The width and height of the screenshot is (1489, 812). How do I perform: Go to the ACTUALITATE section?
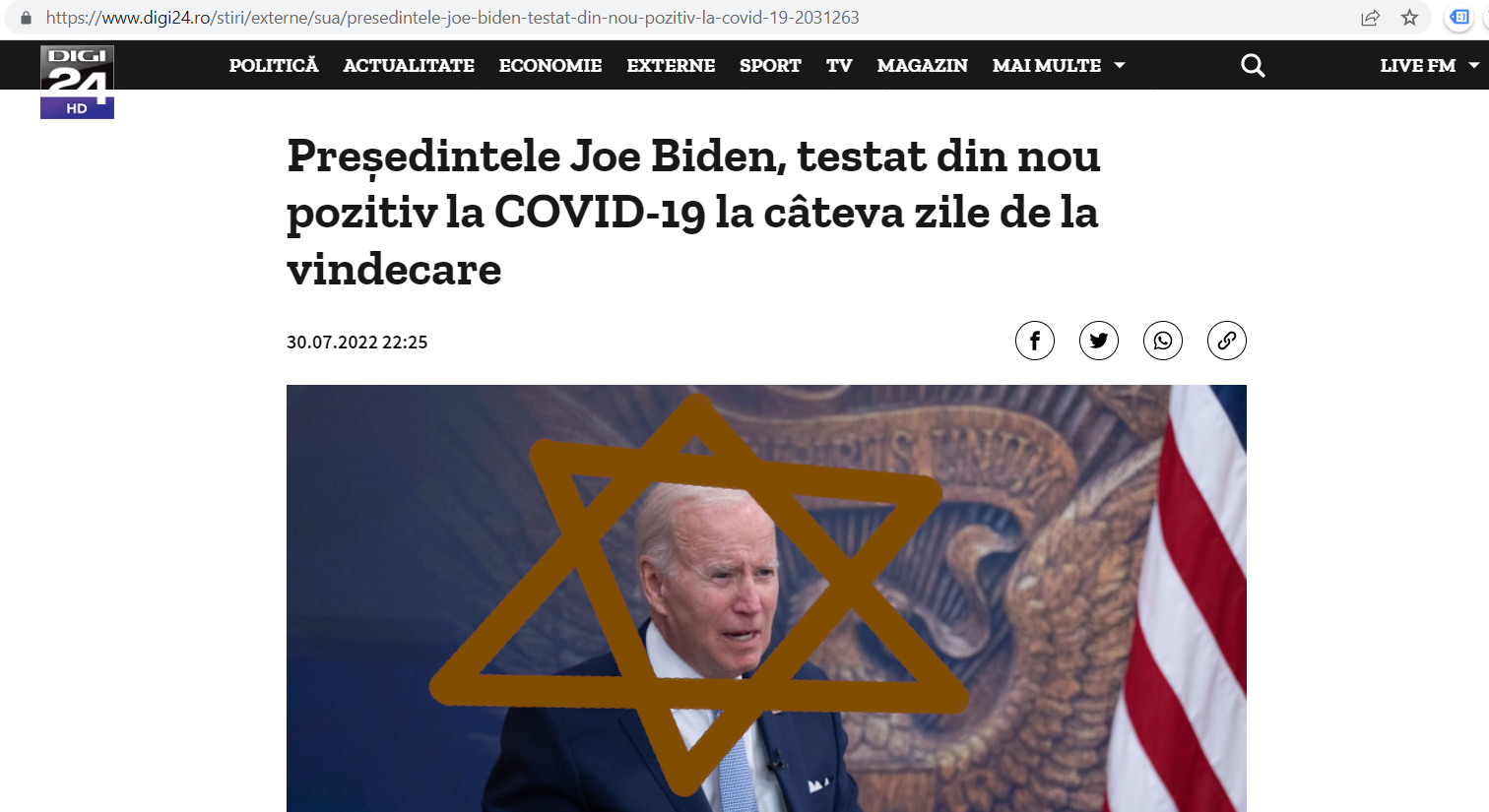409,65
